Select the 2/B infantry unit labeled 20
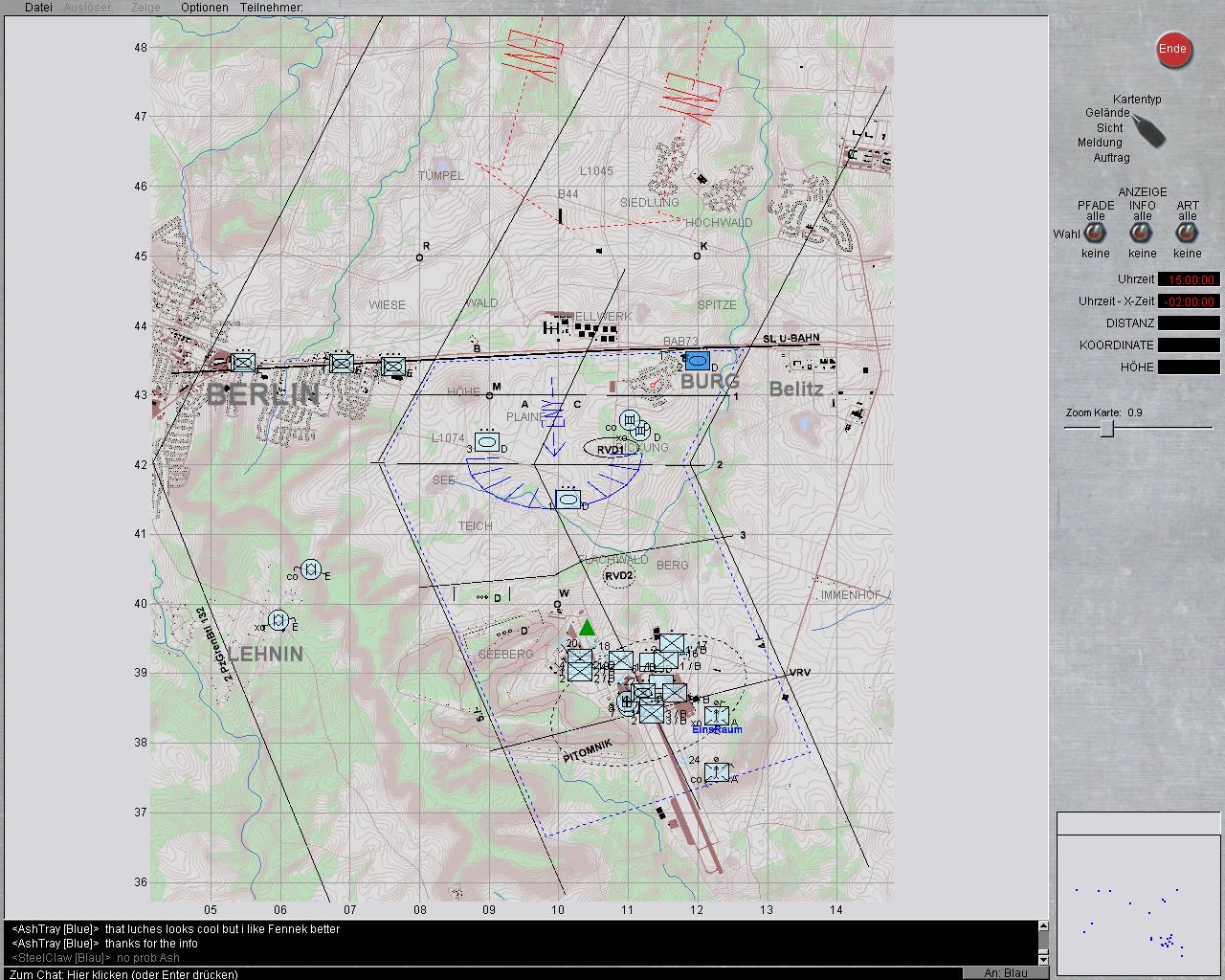 pyautogui.click(x=580, y=659)
